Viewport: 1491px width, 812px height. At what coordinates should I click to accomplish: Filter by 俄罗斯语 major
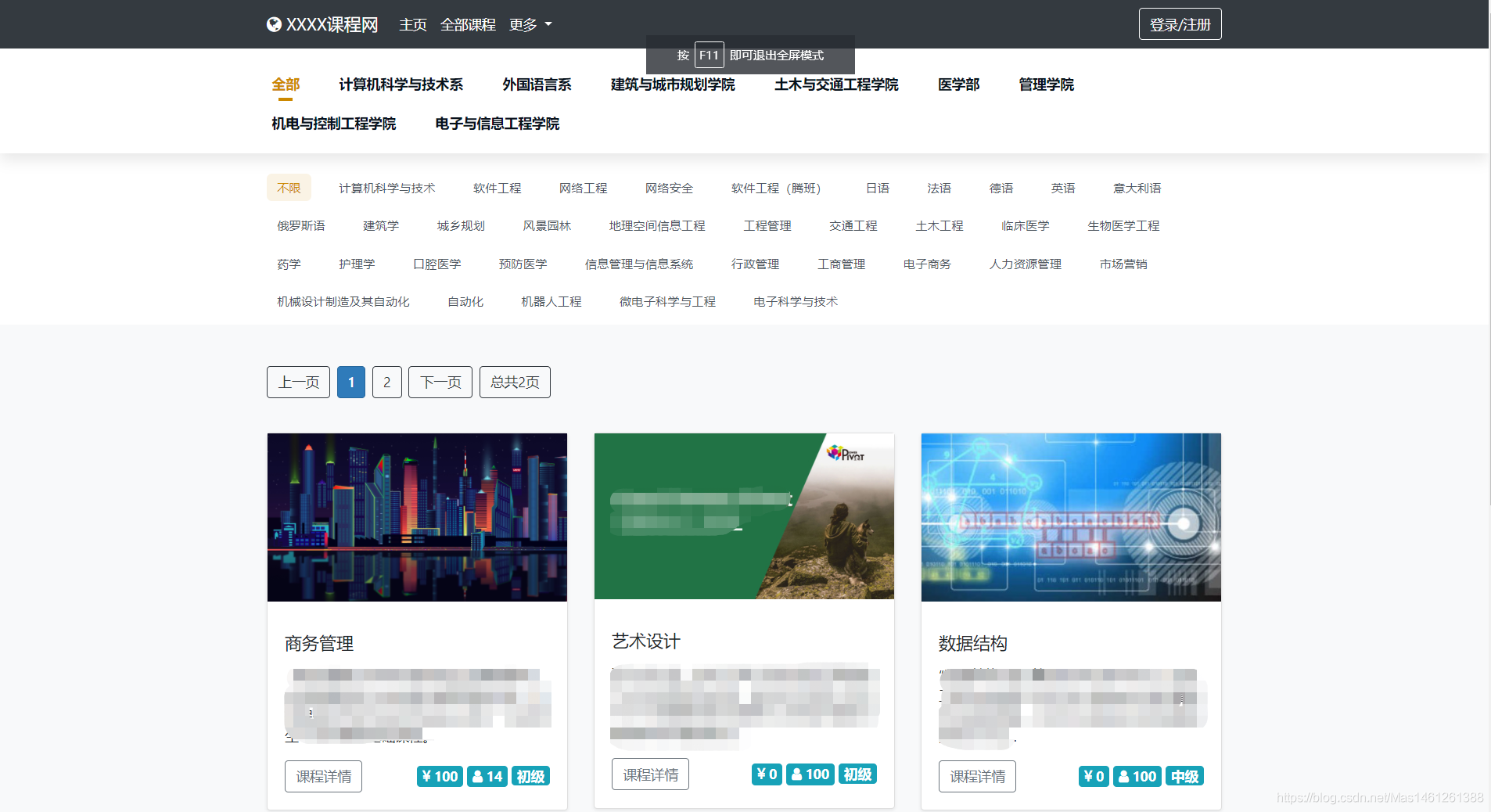pyautogui.click(x=301, y=225)
